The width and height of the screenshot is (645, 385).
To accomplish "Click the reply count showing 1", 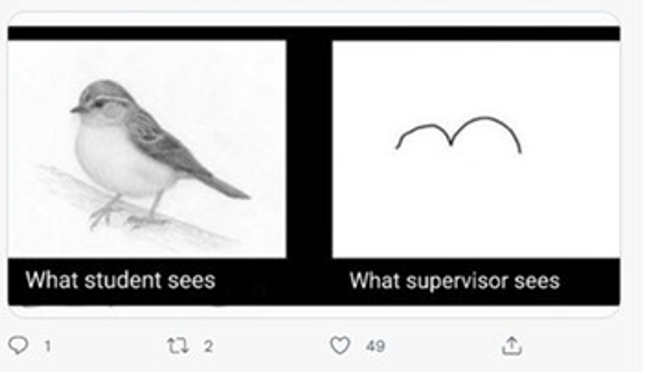I will (48, 346).
